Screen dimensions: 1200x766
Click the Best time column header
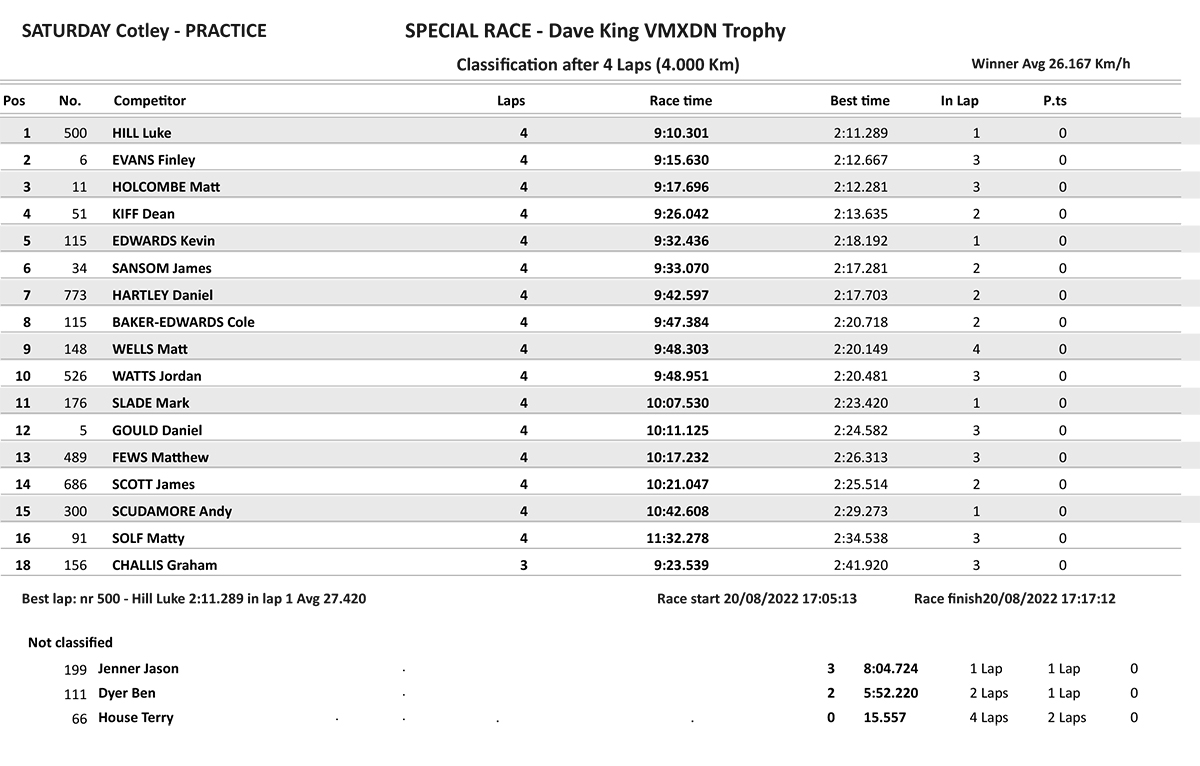click(x=859, y=100)
